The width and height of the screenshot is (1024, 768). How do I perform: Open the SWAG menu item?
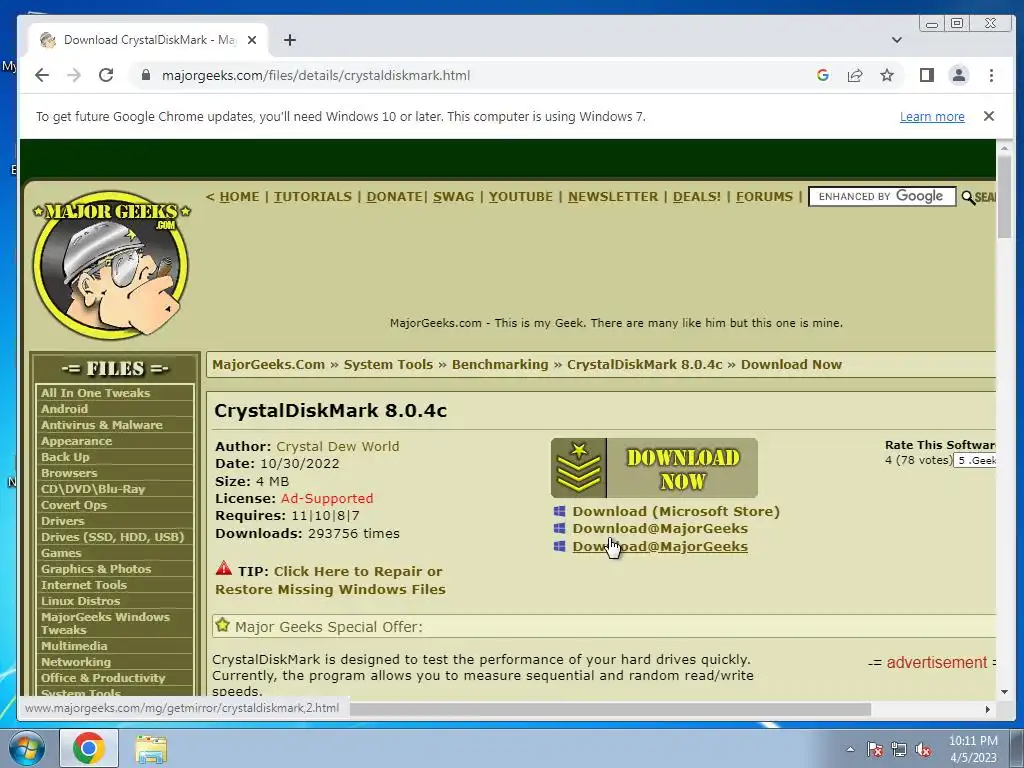click(453, 197)
